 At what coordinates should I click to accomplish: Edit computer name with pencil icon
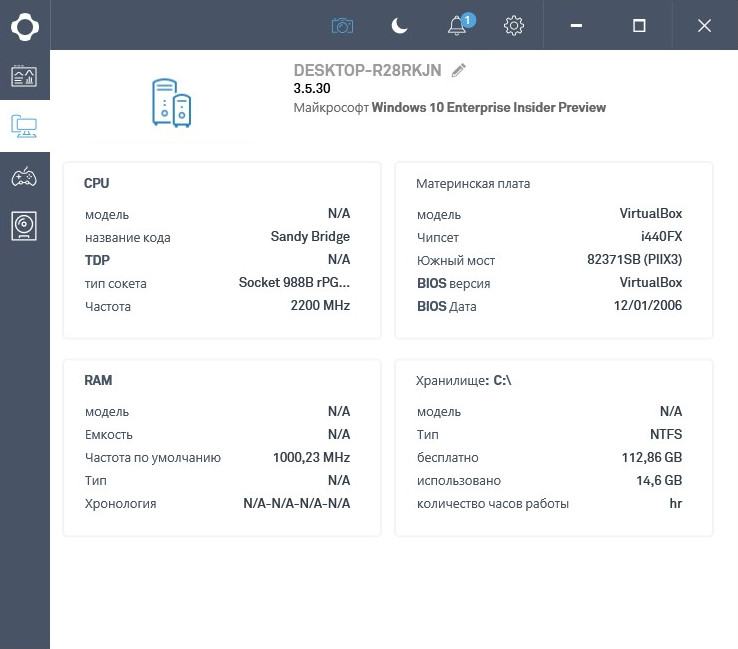[x=459, y=70]
